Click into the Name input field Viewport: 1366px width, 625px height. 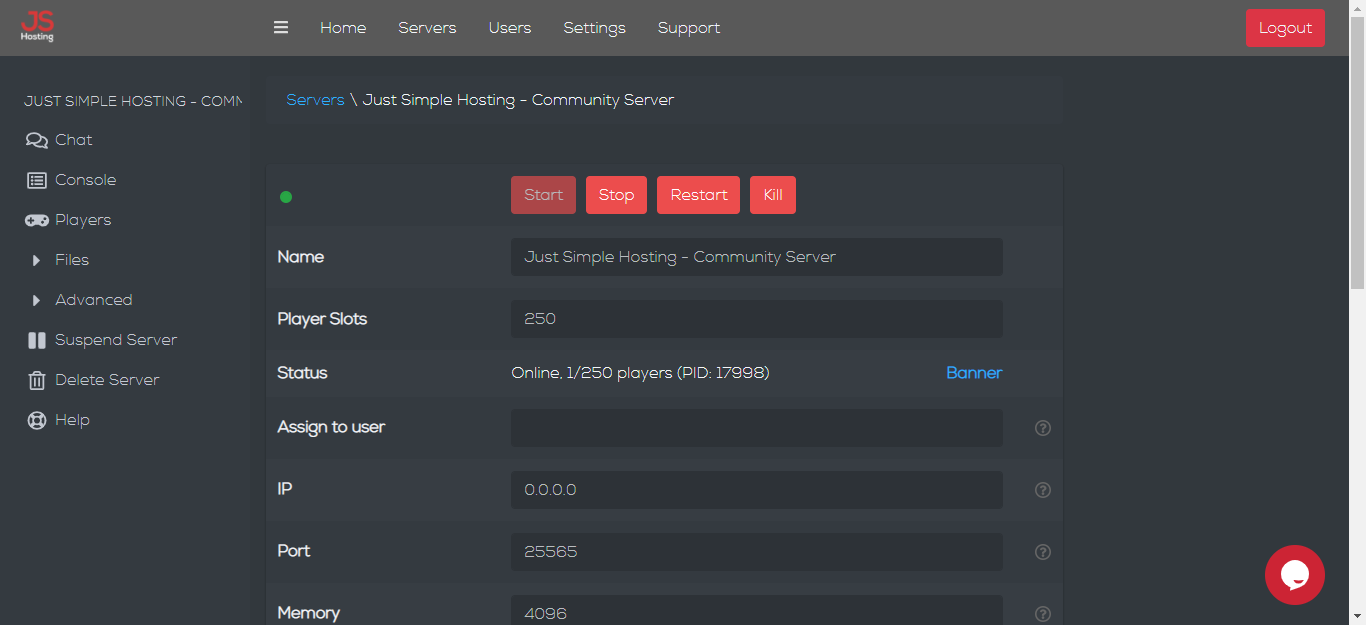[757, 257]
